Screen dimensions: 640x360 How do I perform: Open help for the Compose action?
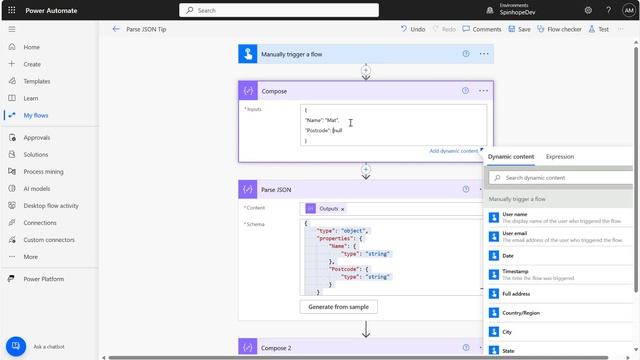click(465, 91)
